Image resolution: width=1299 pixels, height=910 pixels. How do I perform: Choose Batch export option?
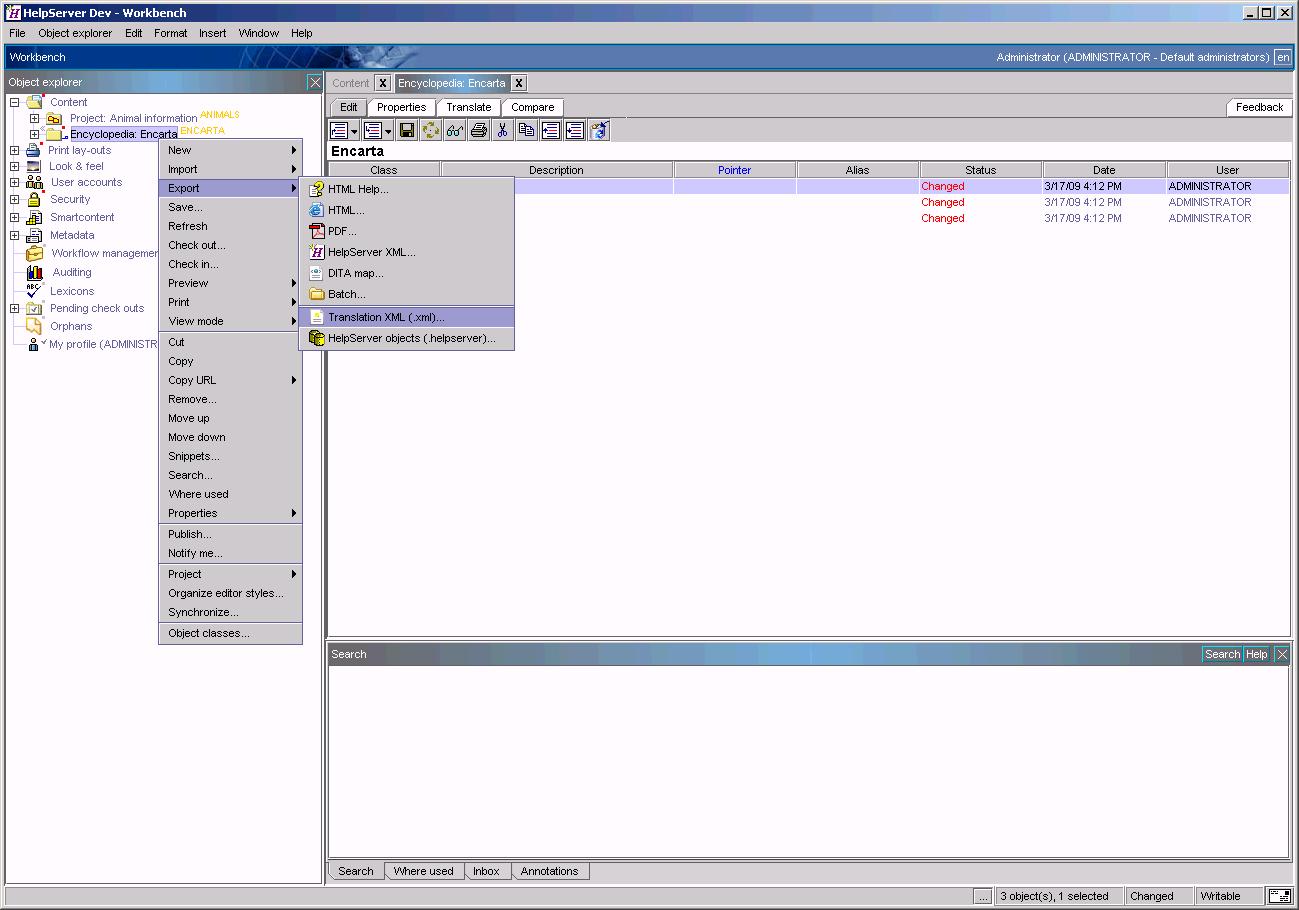[407, 294]
